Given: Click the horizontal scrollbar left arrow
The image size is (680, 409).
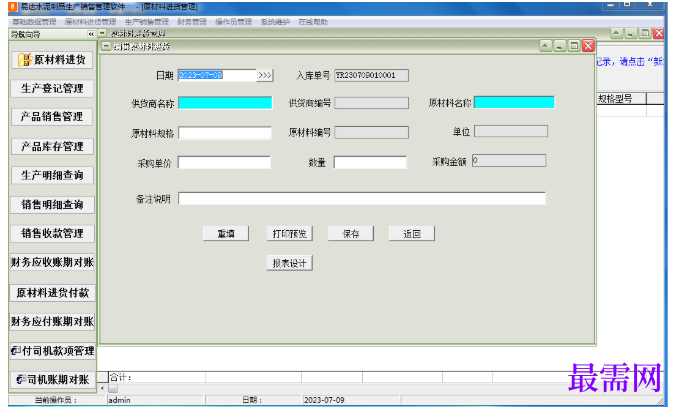Looking at the screenshot, I should coord(102,388).
